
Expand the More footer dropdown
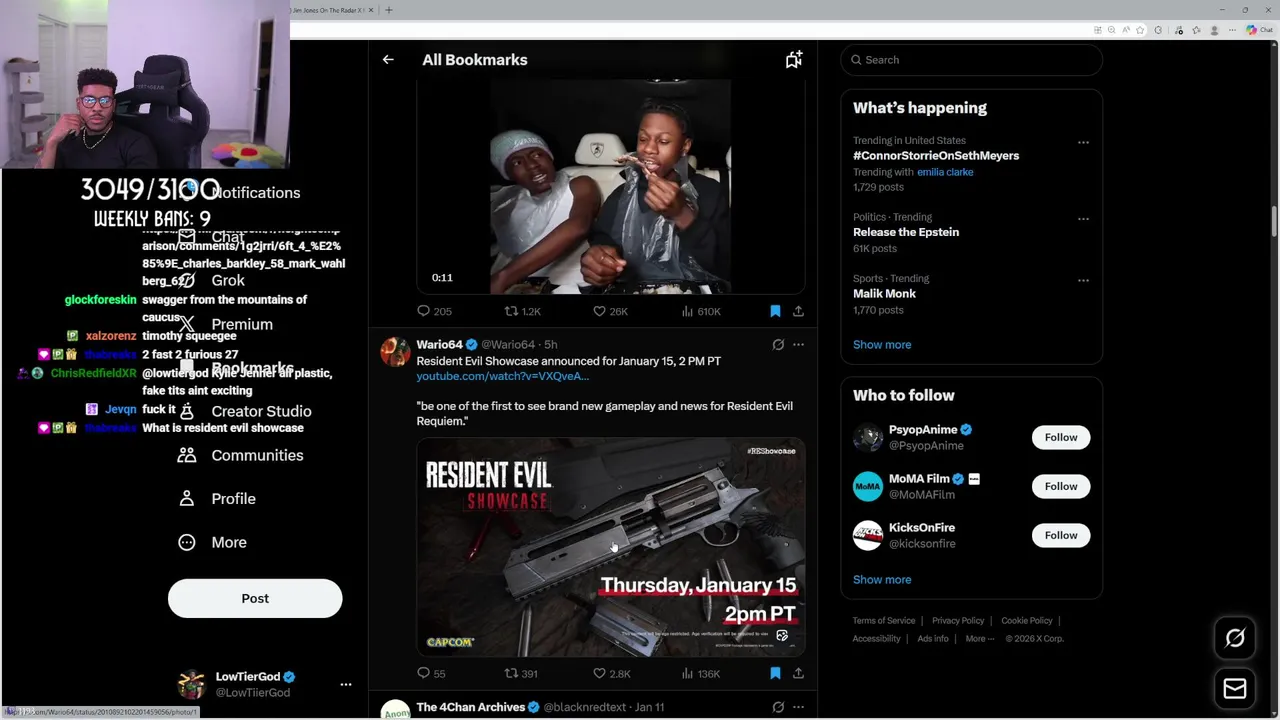click(x=980, y=639)
